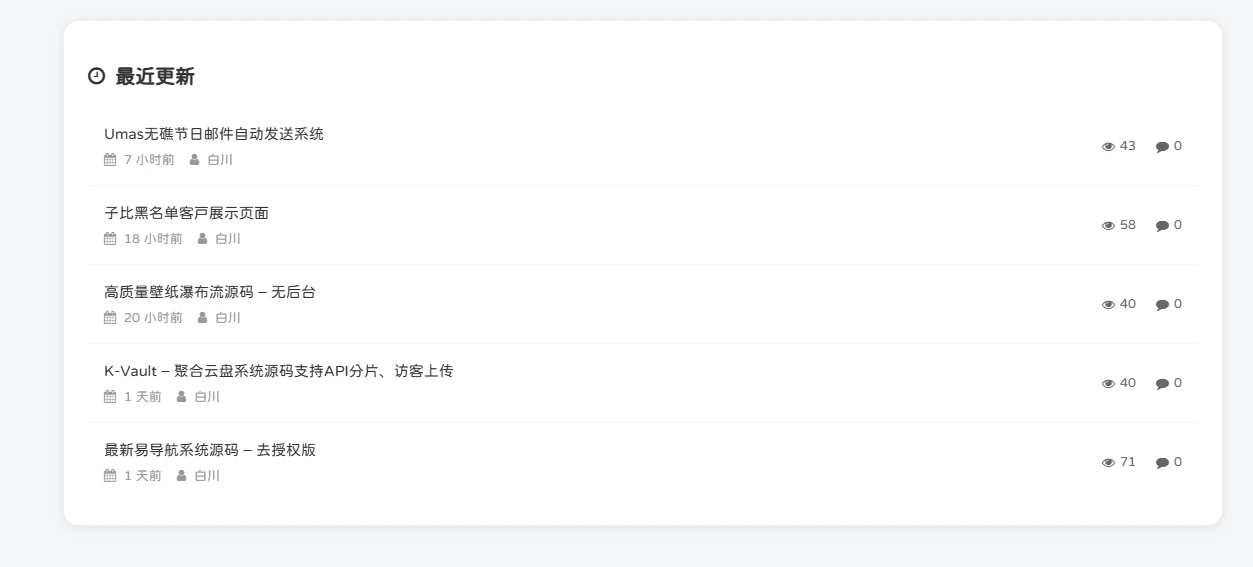Viewport: 1253px width, 567px height.
Task: Click the eye icon showing 43 views
Action: click(x=1108, y=147)
